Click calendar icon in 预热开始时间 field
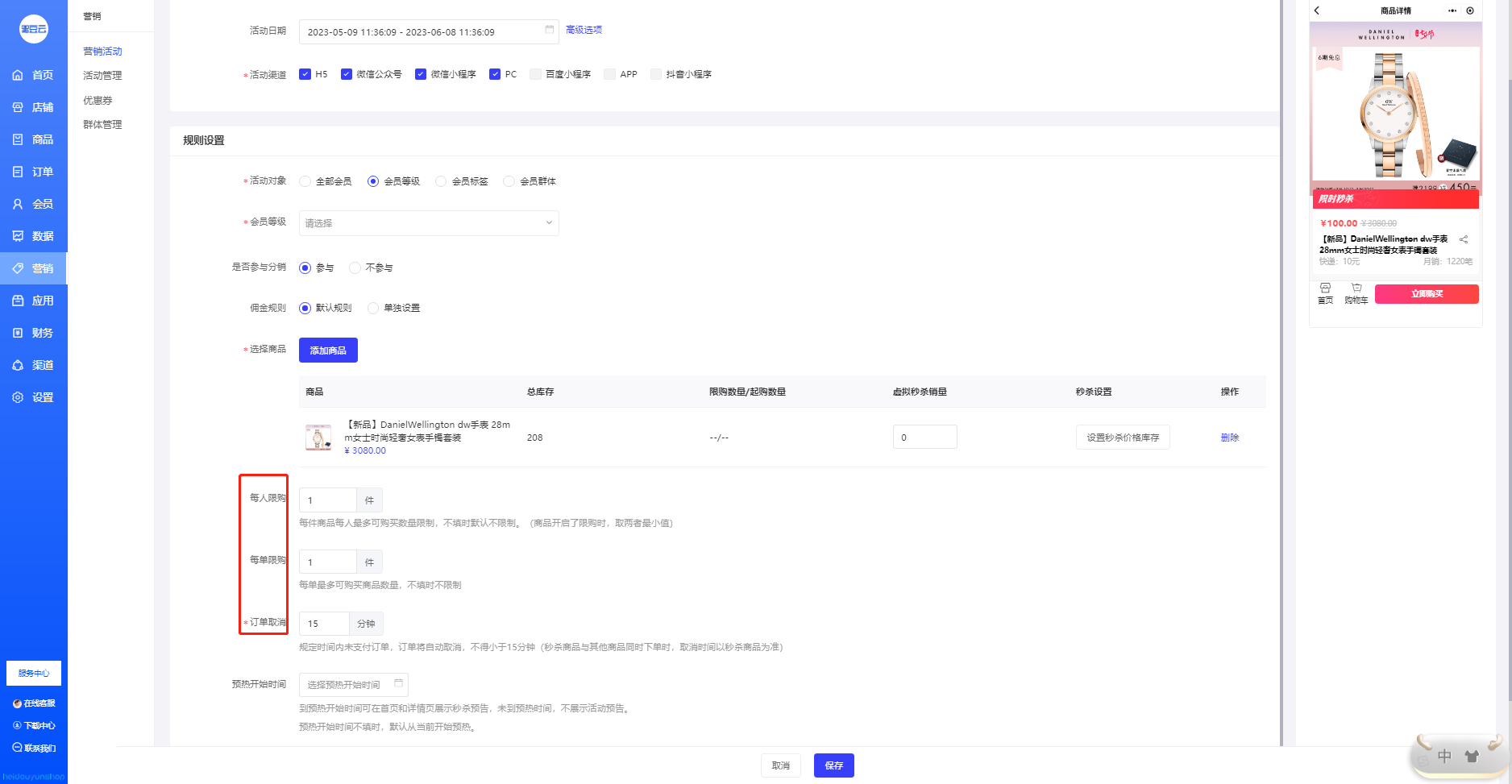1512x784 pixels. 398,683
